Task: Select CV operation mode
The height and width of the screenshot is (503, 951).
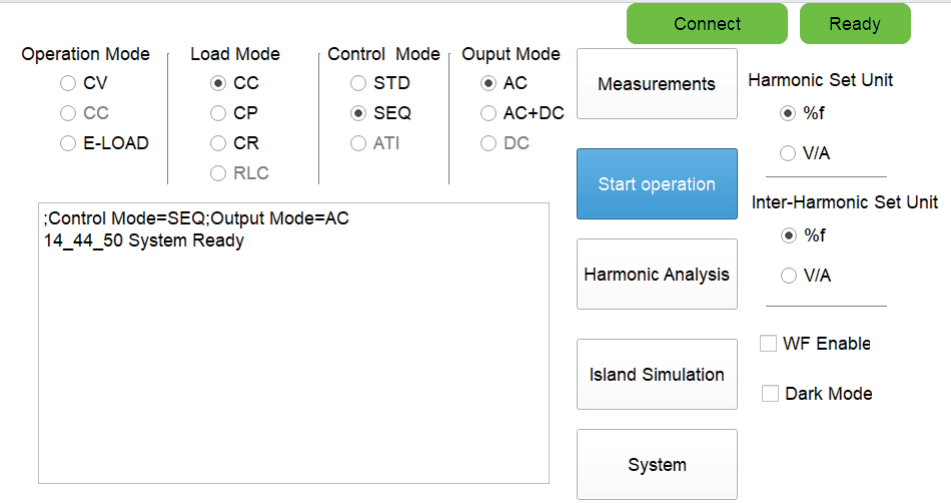Action: click(68, 84)
